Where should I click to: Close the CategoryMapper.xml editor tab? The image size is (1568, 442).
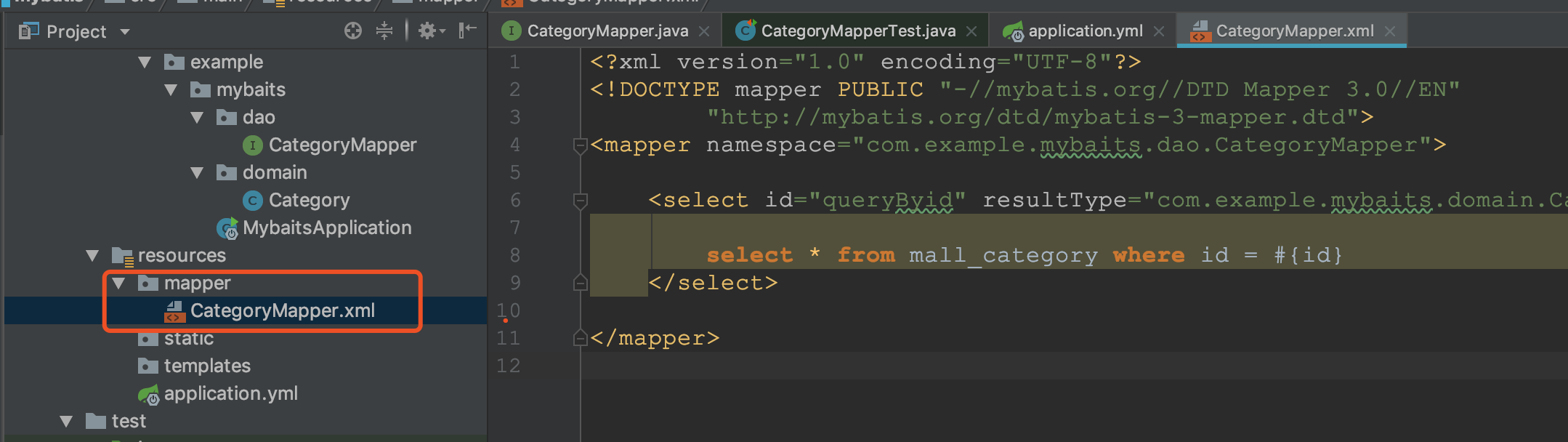(1390, 31)
